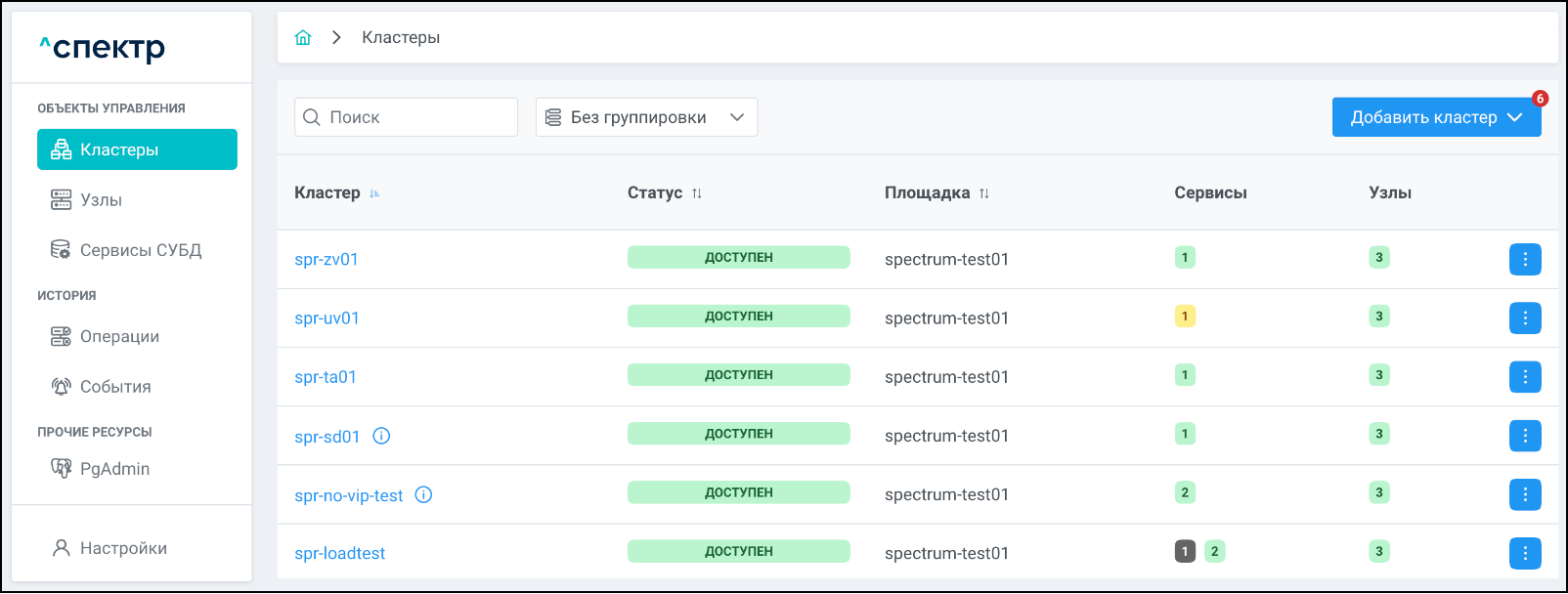The height and width of the screenshot is (594, 1568).
Task: Open Добавить кластер dropdown button
Action: 1435,117
